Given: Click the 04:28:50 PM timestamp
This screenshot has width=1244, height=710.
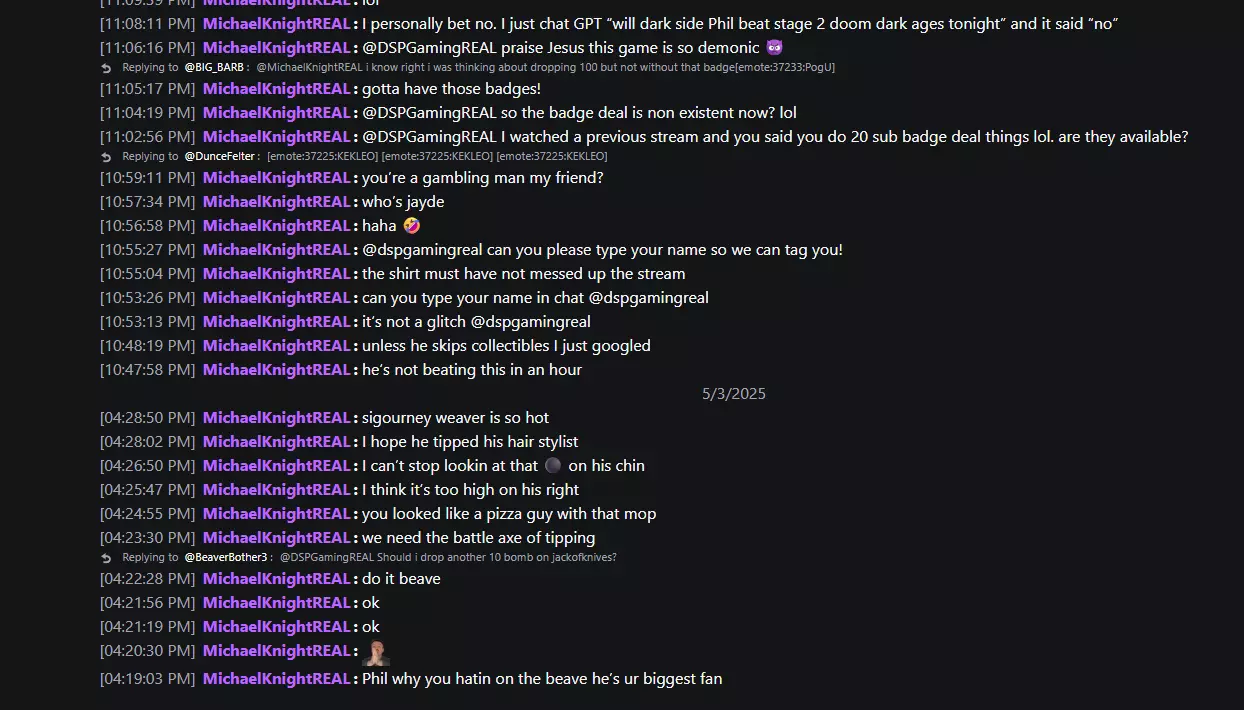Looking at the screenshot, I should tap(147, 418).
